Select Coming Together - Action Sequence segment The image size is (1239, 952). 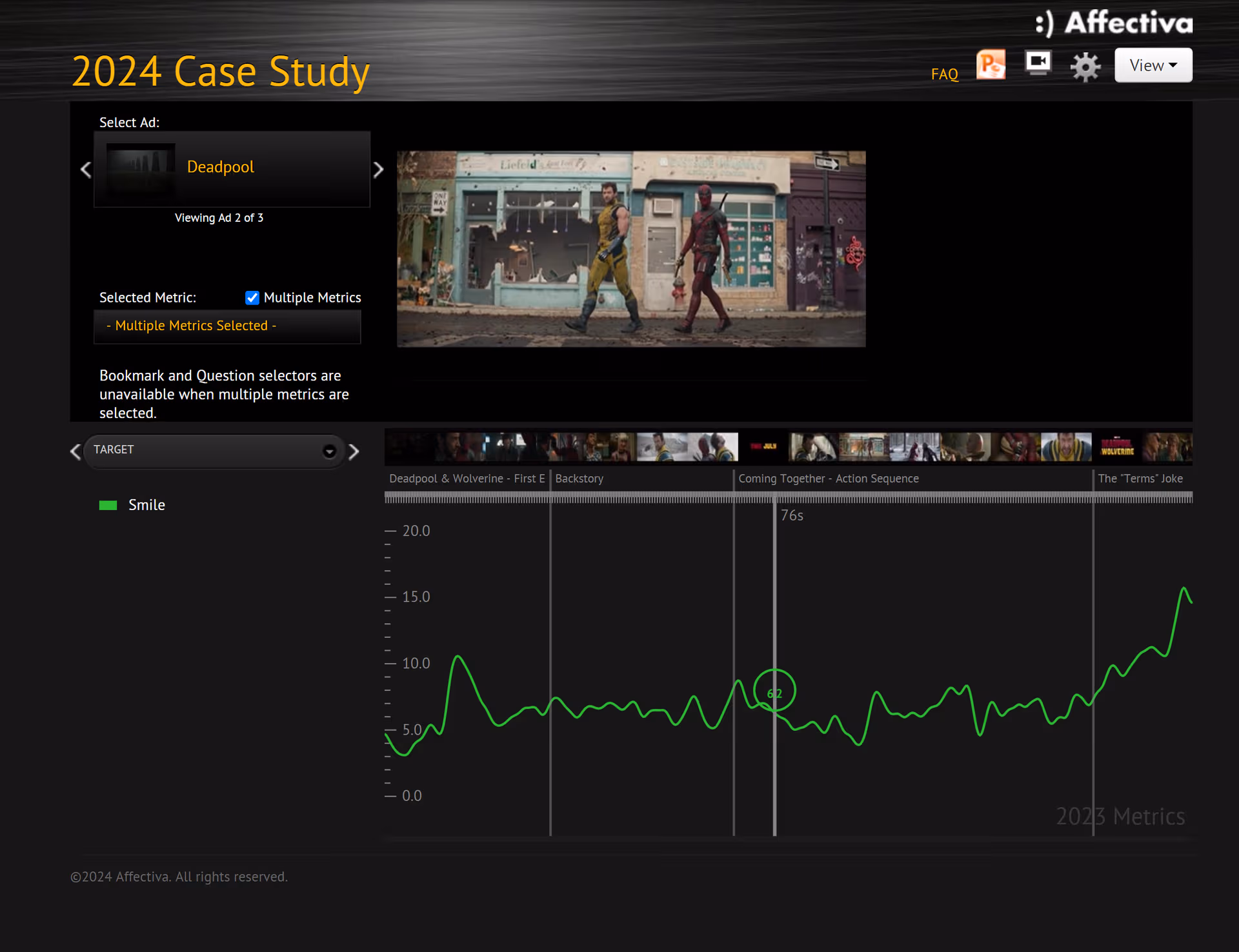tap(828, 479)
